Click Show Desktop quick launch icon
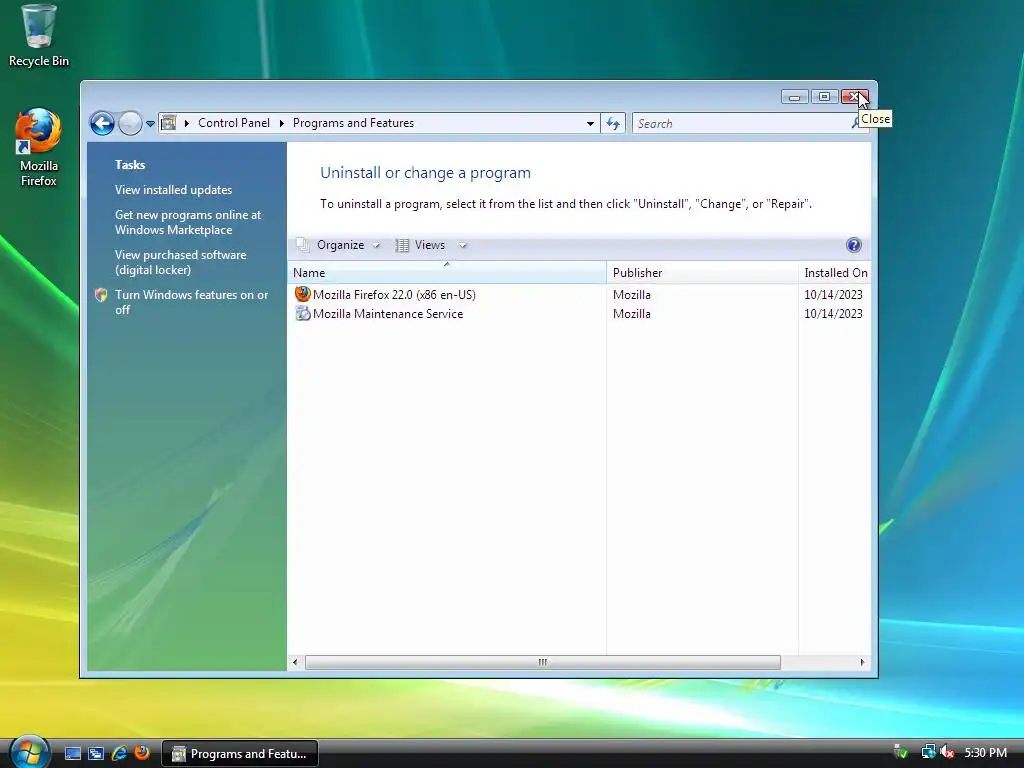The height and width of the screenshot is (768, 1024). click(72, 754)
